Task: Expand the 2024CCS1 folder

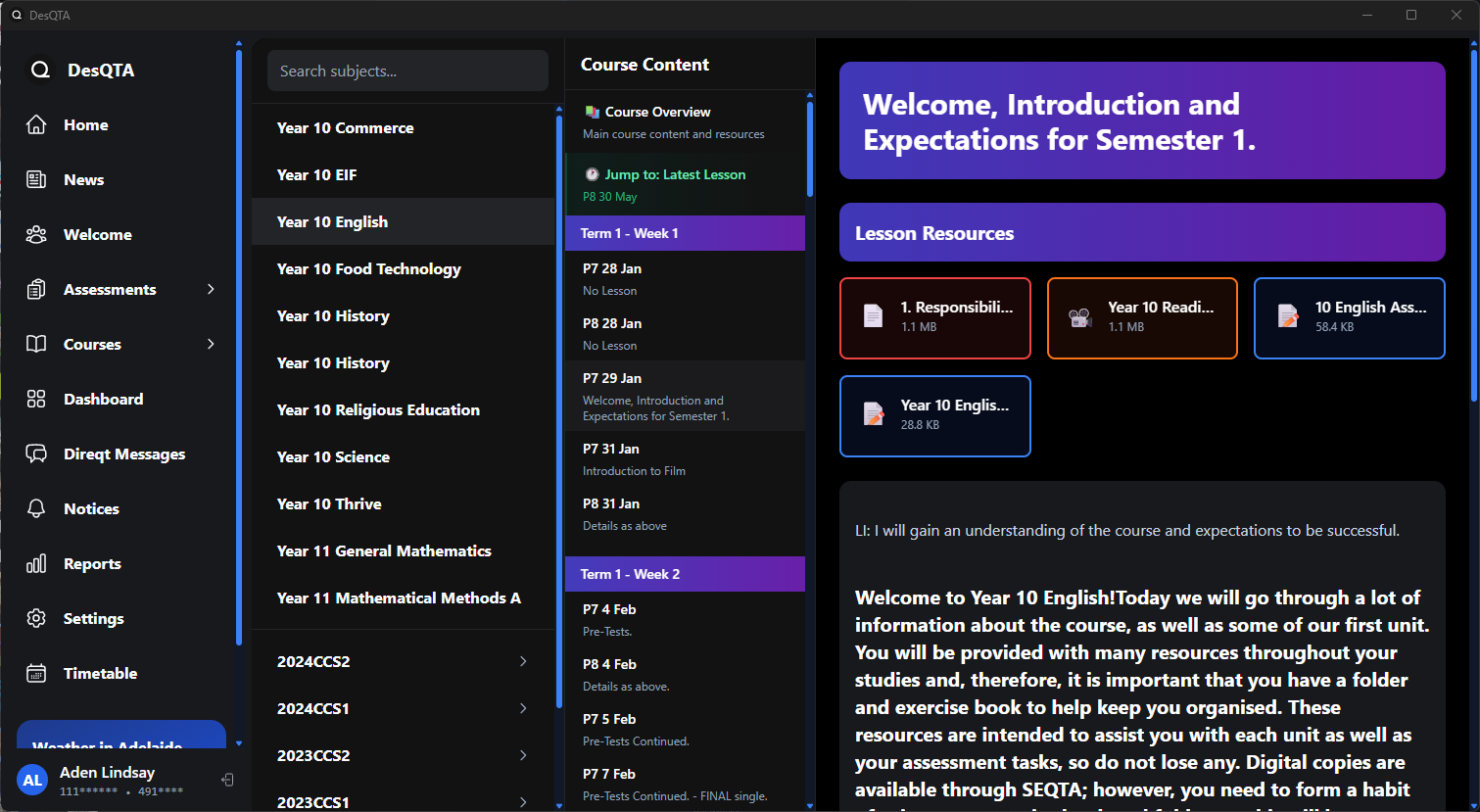Action: (403, 708)
